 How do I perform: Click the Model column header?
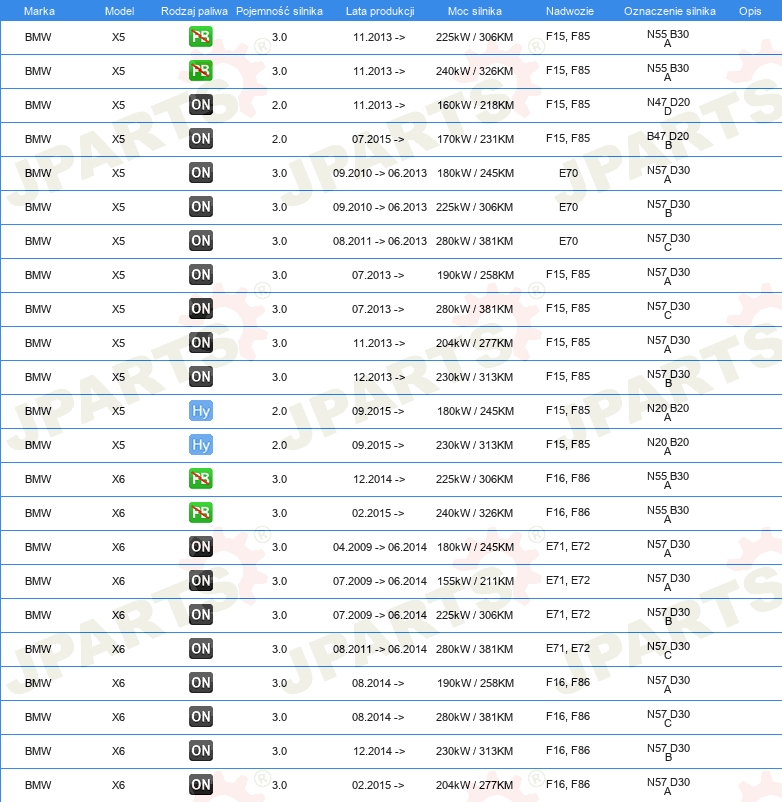pyautogui.click(x=119, y=11)
